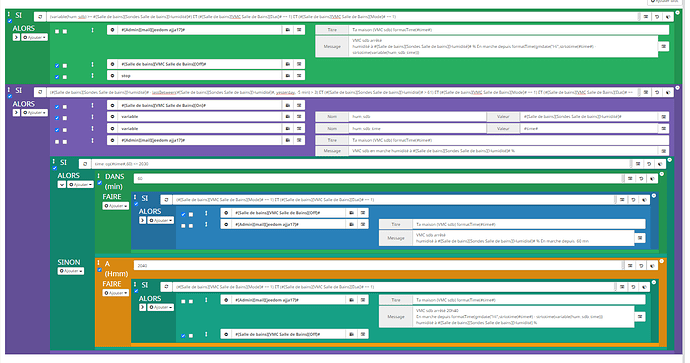Click delete circle on orange A (Hmm) block
This screenshot has width=690, height=363.
[x=661, y=261]
